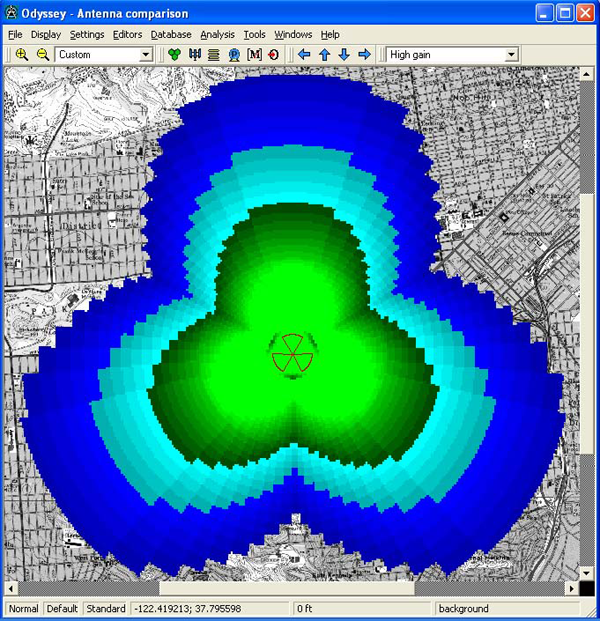
Task: Open the Database menu
Action: 171,34
